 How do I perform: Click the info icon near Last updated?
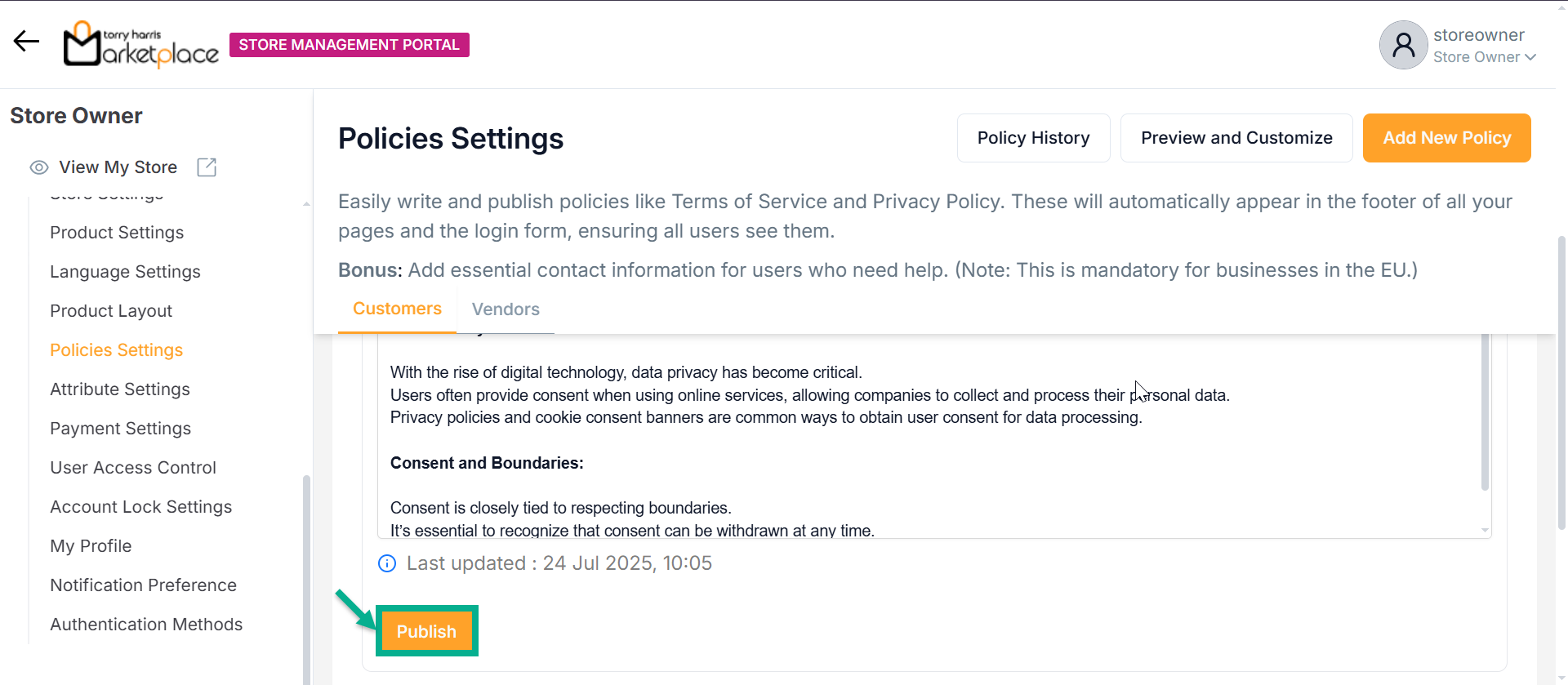387,563
